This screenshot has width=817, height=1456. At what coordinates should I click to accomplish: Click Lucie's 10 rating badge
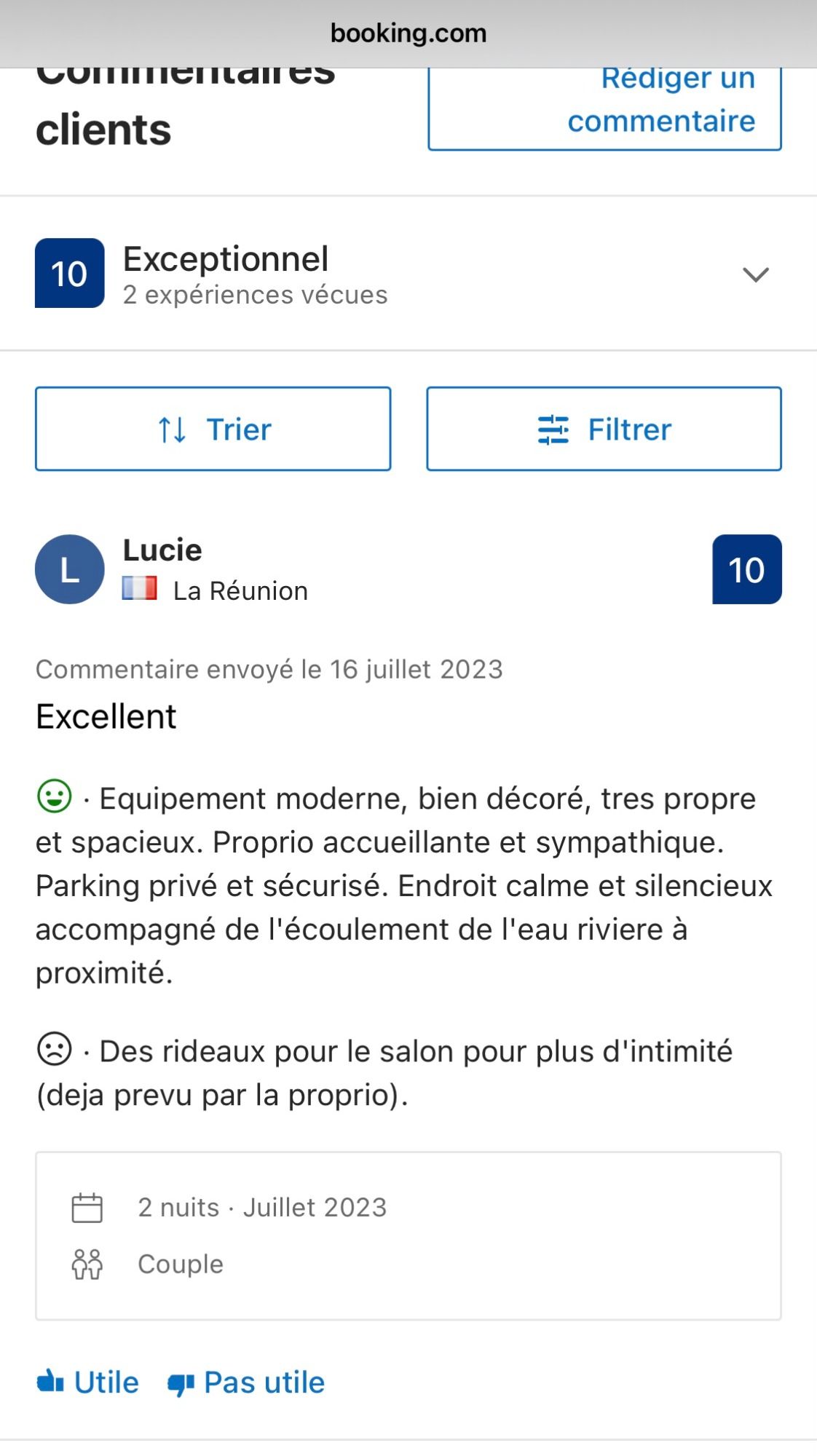pos(746,569)
